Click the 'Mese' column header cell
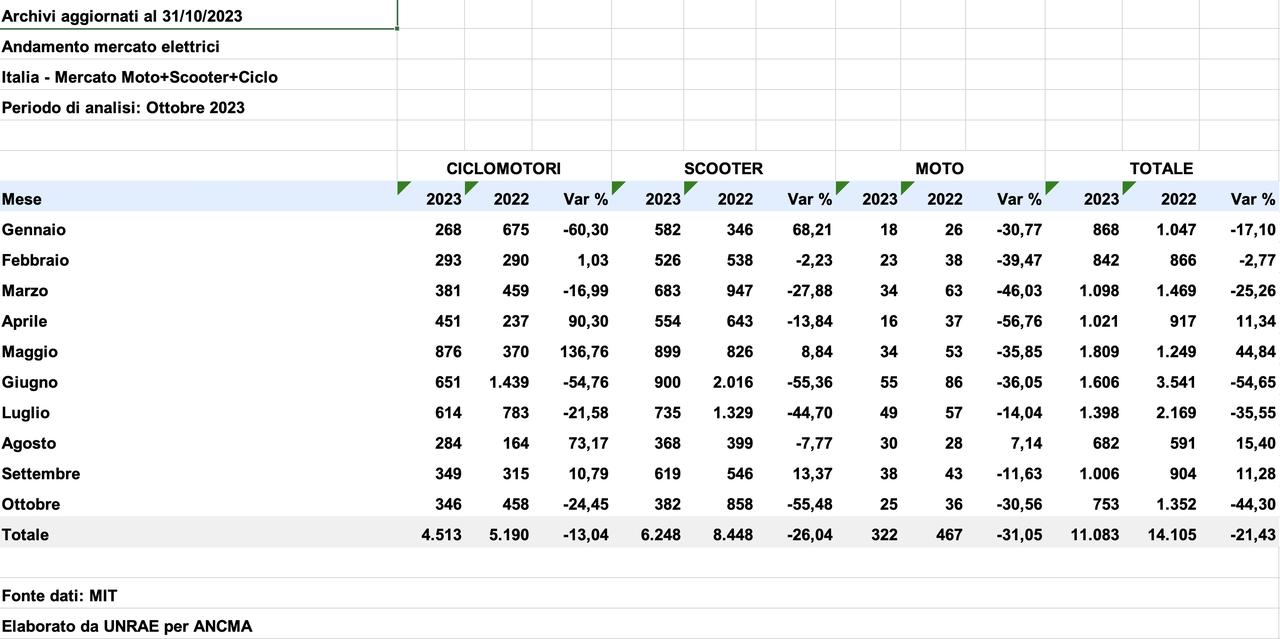The width and height of the screenshot is (1280, 639). click(199, 199)
